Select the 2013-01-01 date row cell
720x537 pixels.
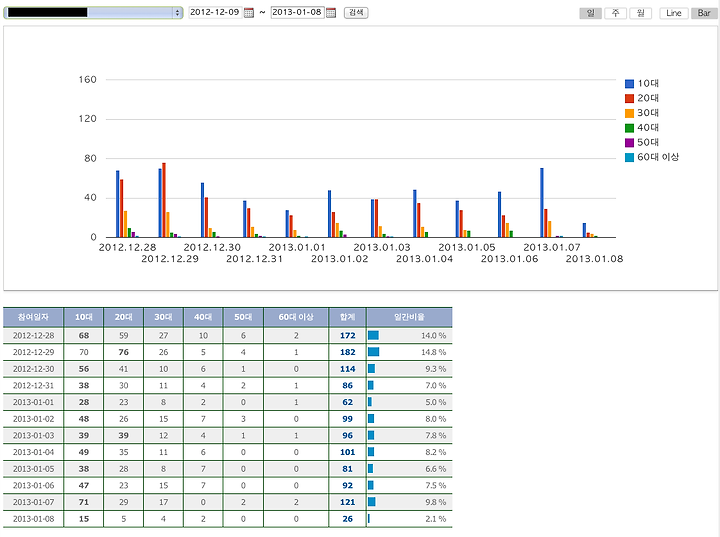click(33, 402)
